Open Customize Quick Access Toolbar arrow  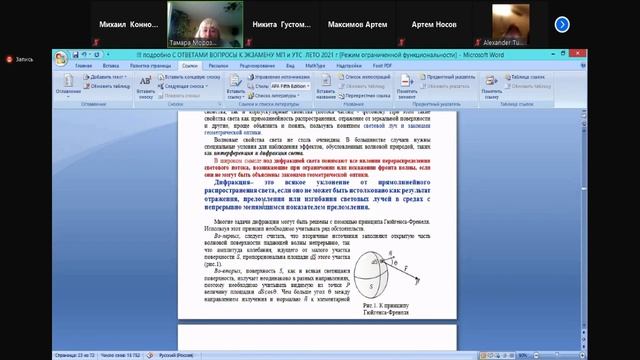coord(108,55)
